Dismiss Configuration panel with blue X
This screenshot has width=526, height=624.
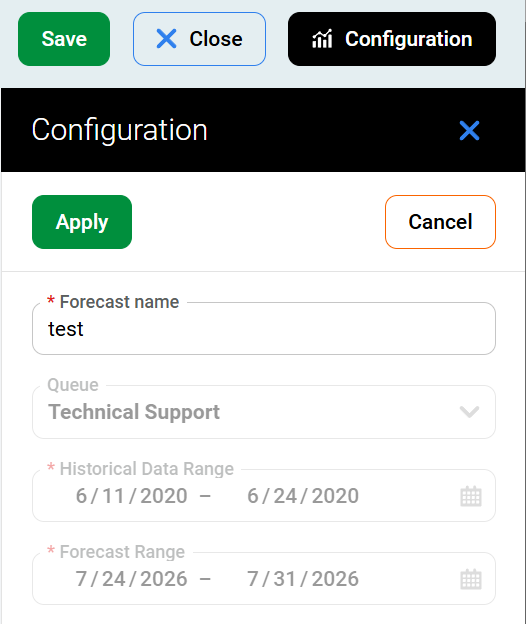(470, 131)
